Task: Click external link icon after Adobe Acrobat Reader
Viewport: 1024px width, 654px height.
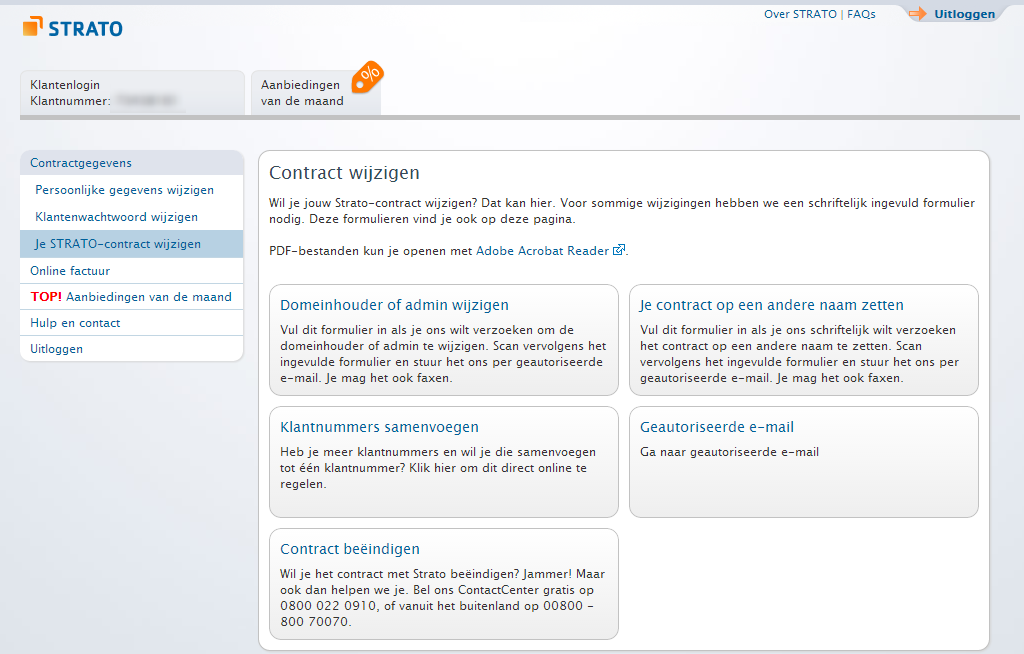Action: [619, 250]
